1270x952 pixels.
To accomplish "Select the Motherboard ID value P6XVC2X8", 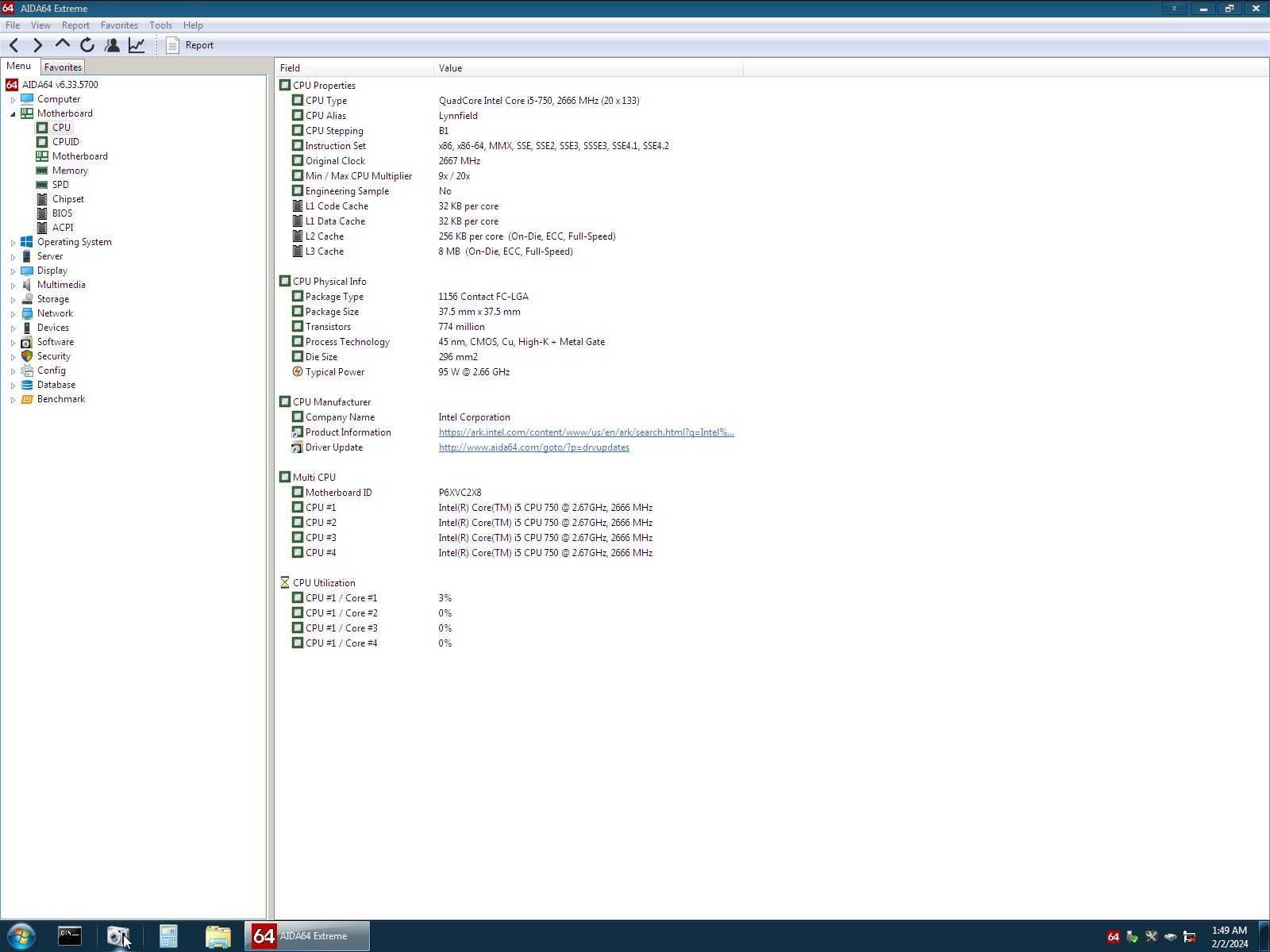I will point(460,493).
